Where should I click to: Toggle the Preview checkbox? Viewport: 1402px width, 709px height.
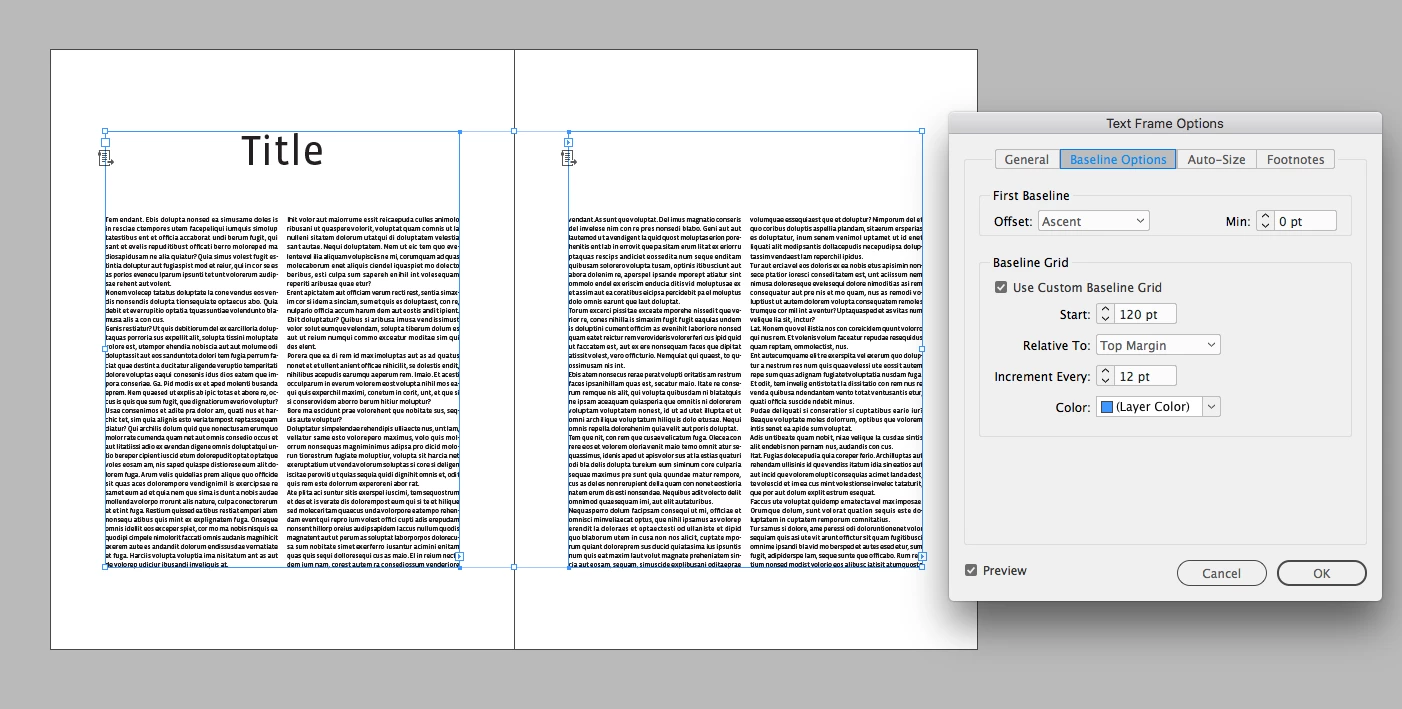point(971,570)
